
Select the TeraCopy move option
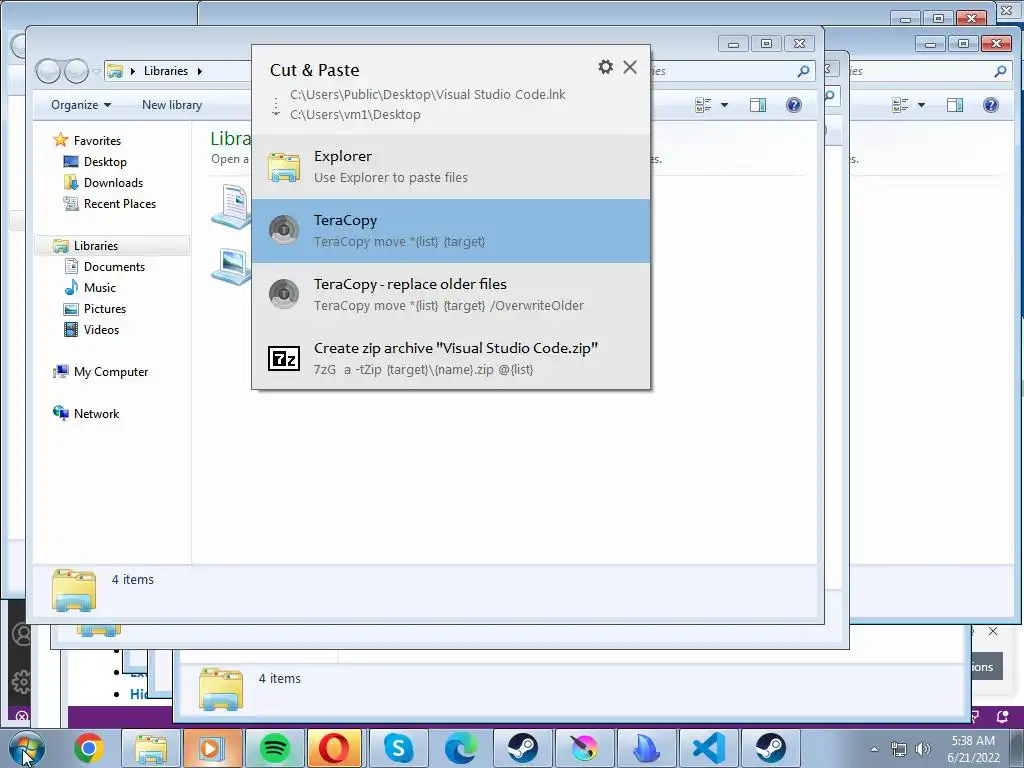click(x=451, y=231)
